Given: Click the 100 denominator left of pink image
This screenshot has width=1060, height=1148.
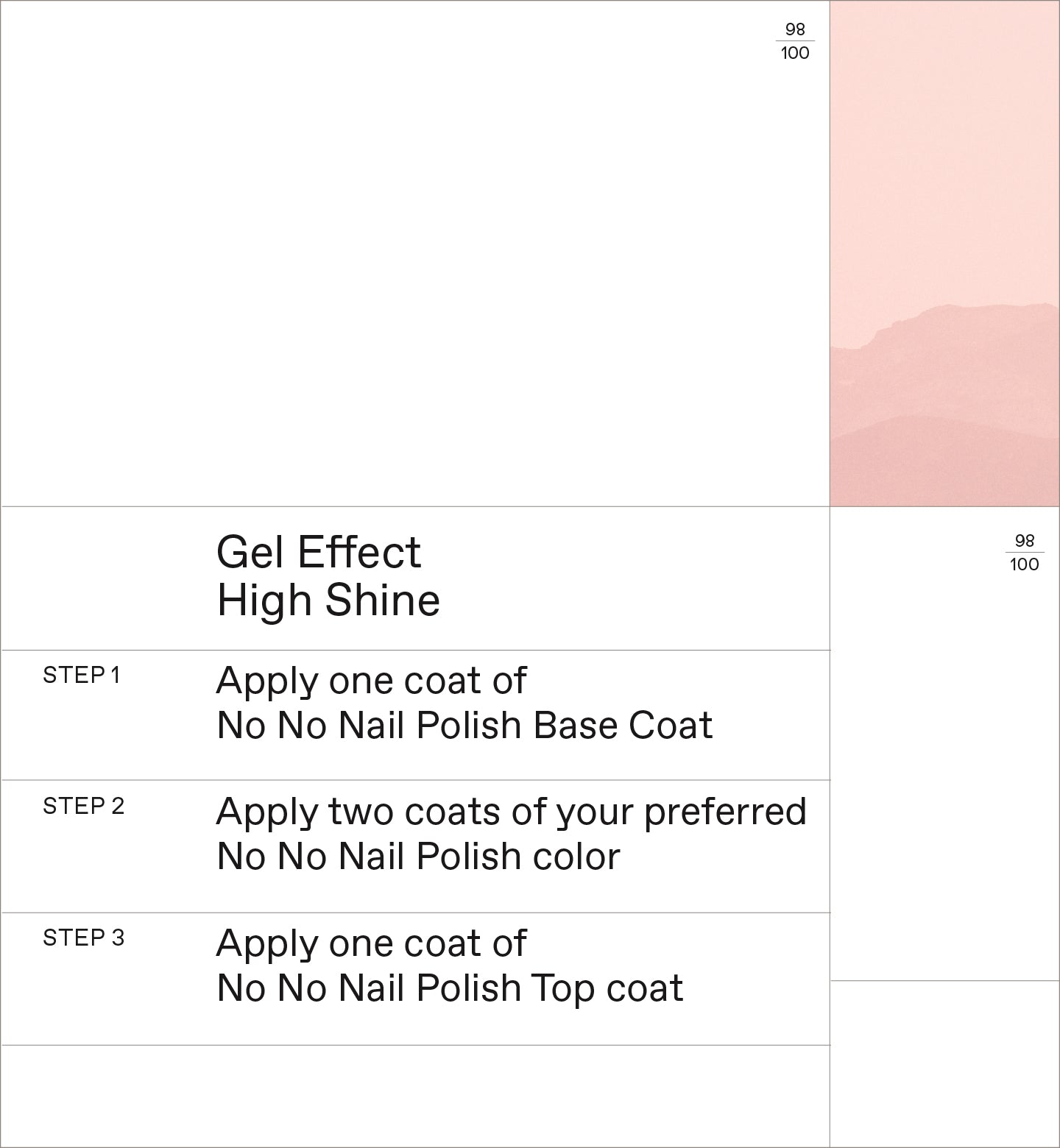Looking at the screenshot, I should (x=795, y=53).
